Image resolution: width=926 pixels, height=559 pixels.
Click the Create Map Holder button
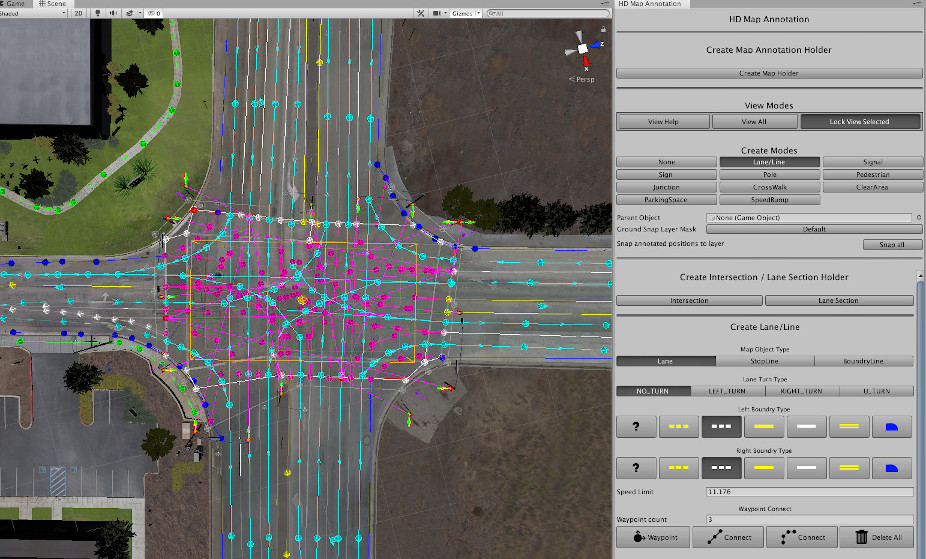pyautogui.click(x=768, y=73)
